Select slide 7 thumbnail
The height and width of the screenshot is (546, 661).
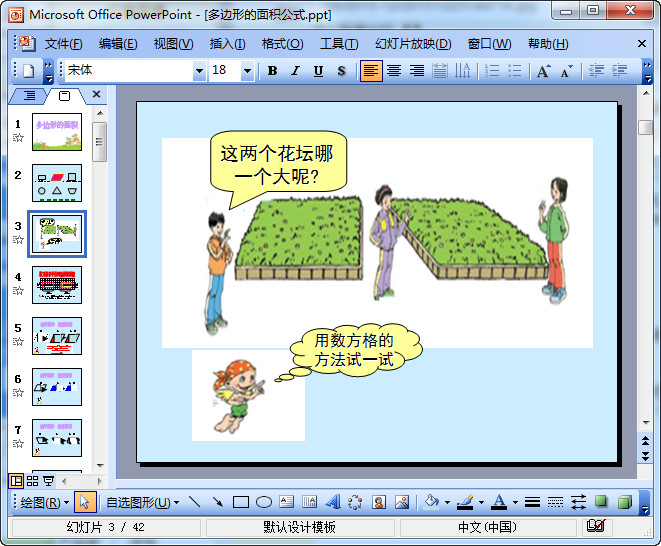coord(57,438)
